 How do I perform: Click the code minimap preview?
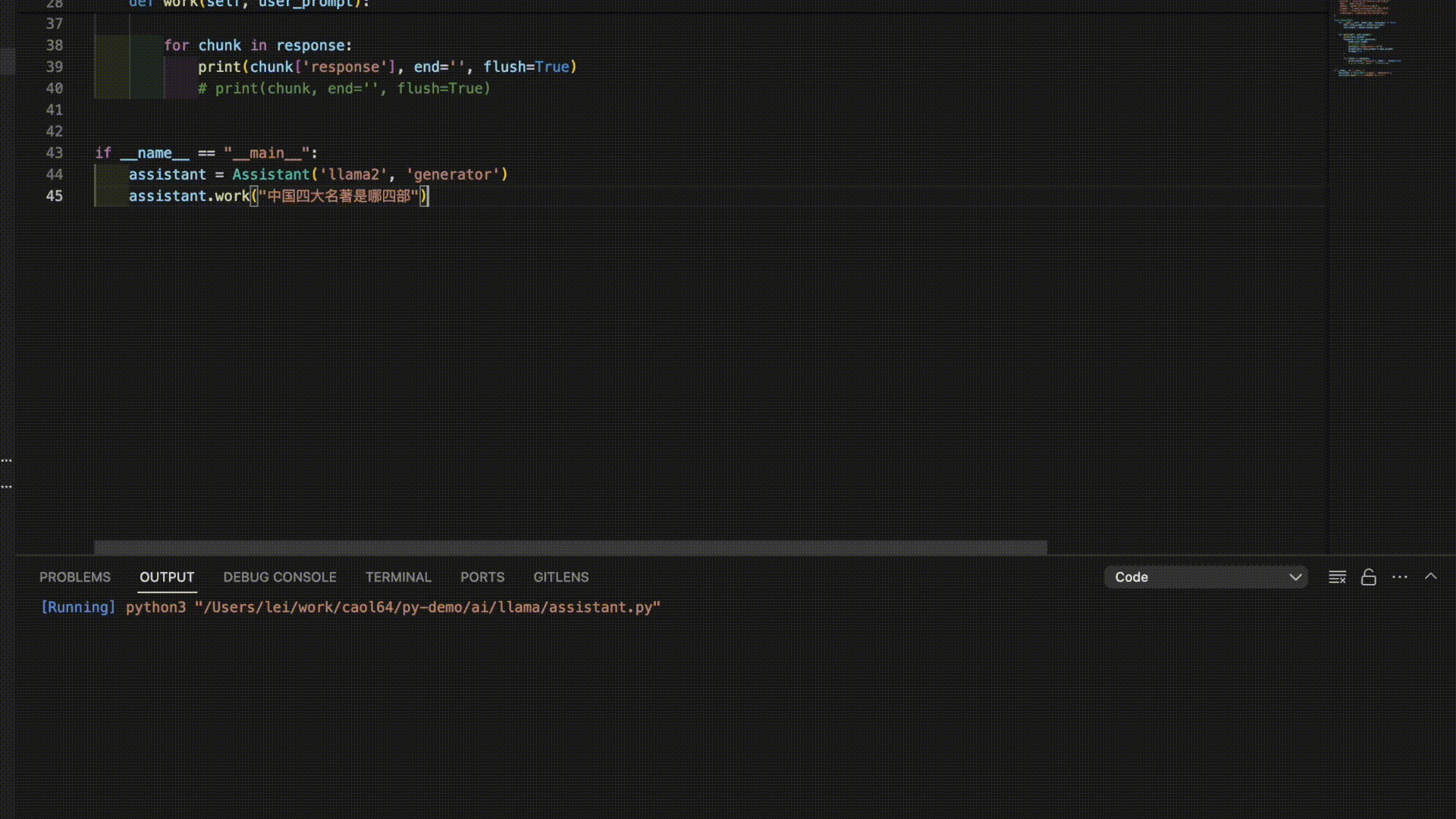1365,38
